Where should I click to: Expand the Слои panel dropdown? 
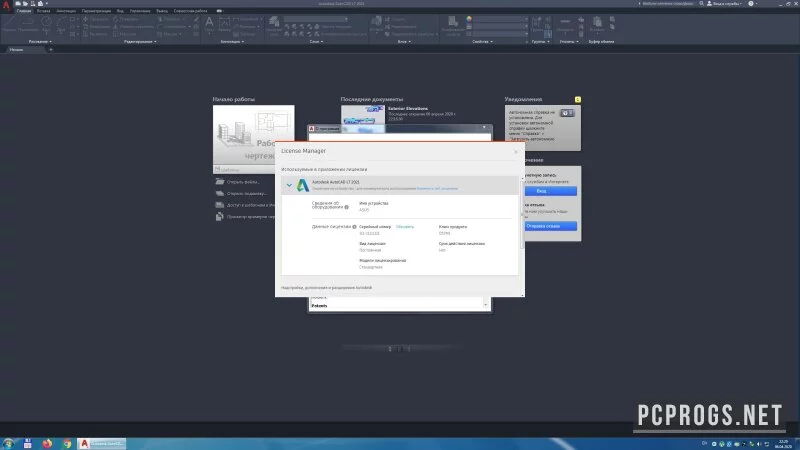pos(316,41)
